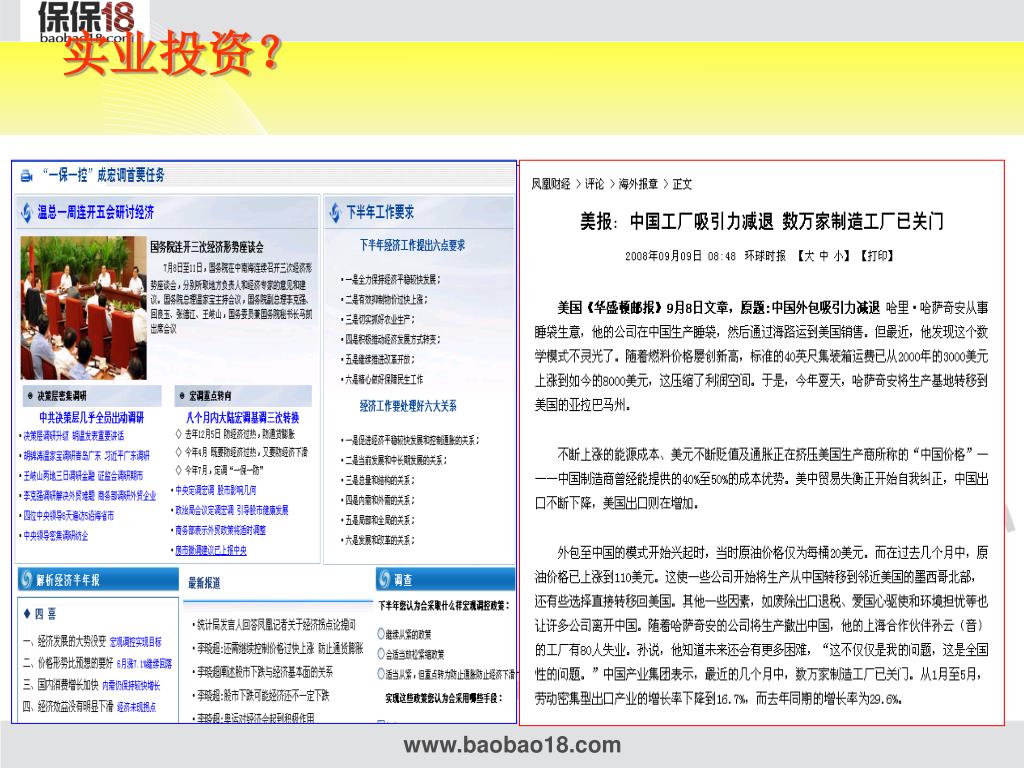Click the www.baobao18.com footer text
The width and height of the screenshot is (1024, 768).
(x=512, y=744)
